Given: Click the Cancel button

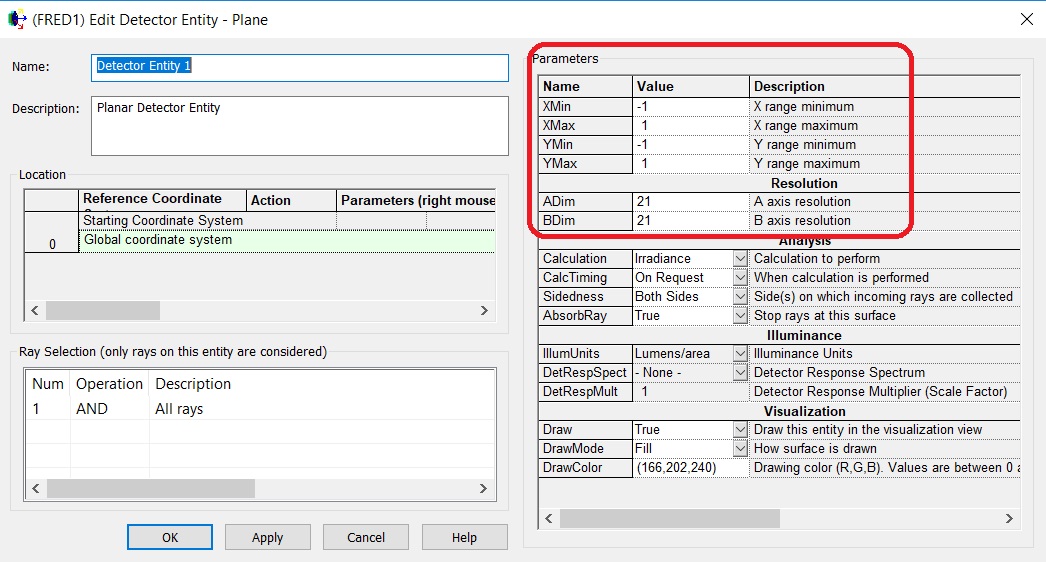Looking at the screenshot, I should pyautogui.click(x=366, y=537).
